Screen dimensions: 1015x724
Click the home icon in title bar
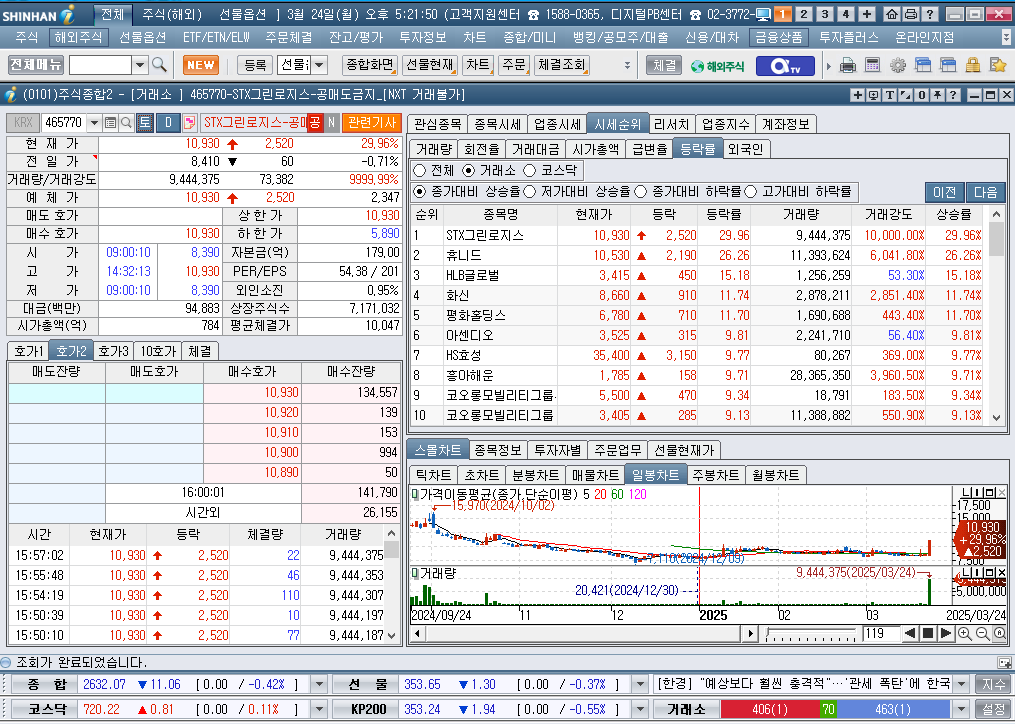(891, 14)
